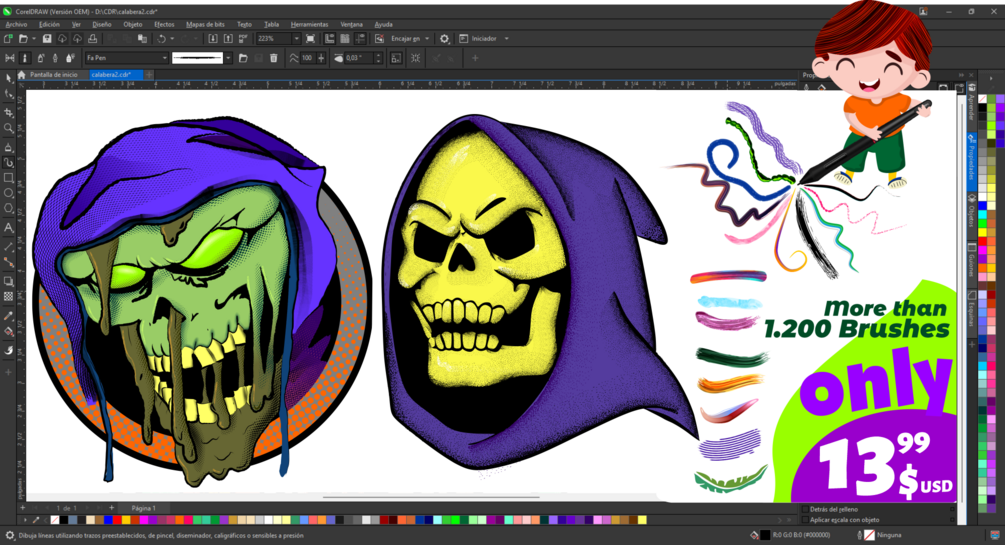Screen dimensions: 1005x545
Task: Select the Interactive Fill bucket tool
Action: 8,331
